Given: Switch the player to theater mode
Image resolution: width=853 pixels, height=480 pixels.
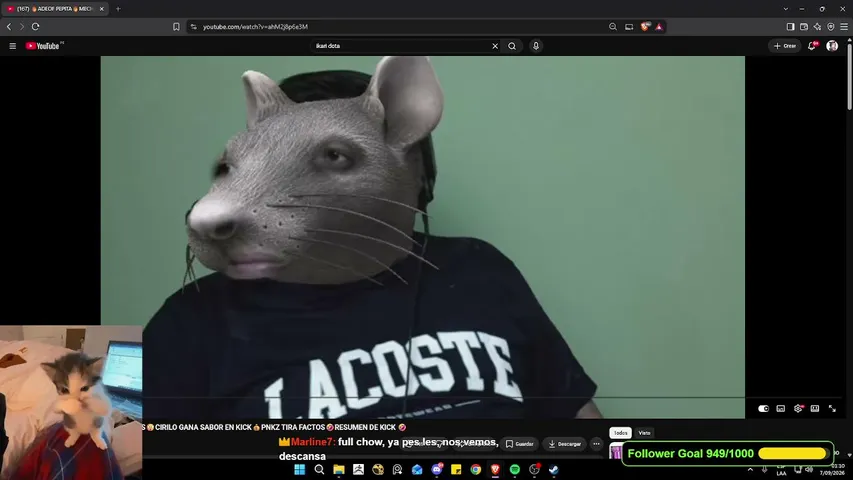Looking at the screenshot, I should [x=815, y=409].
